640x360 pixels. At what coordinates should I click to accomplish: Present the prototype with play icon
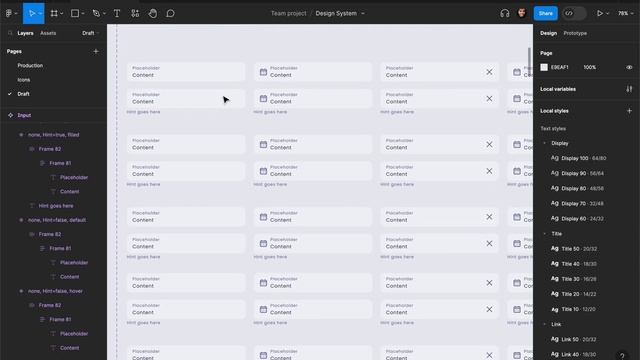600,13
